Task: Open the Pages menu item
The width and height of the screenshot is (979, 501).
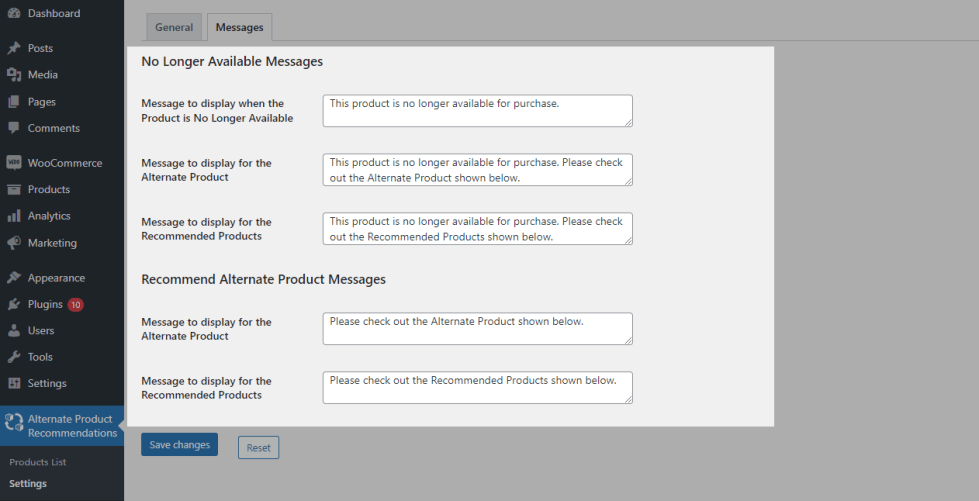Action: (42, 102)
